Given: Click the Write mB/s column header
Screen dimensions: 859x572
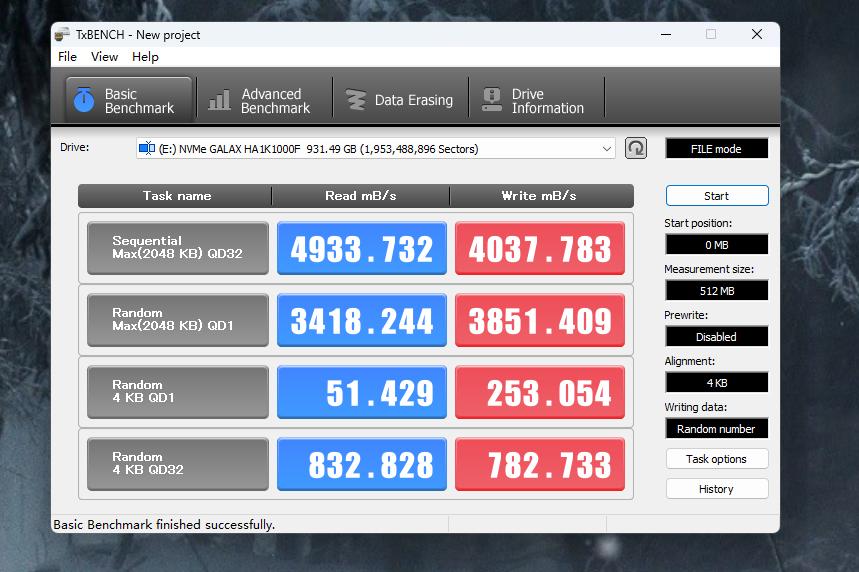Looking at the screenshot, I should pos(541,196).
